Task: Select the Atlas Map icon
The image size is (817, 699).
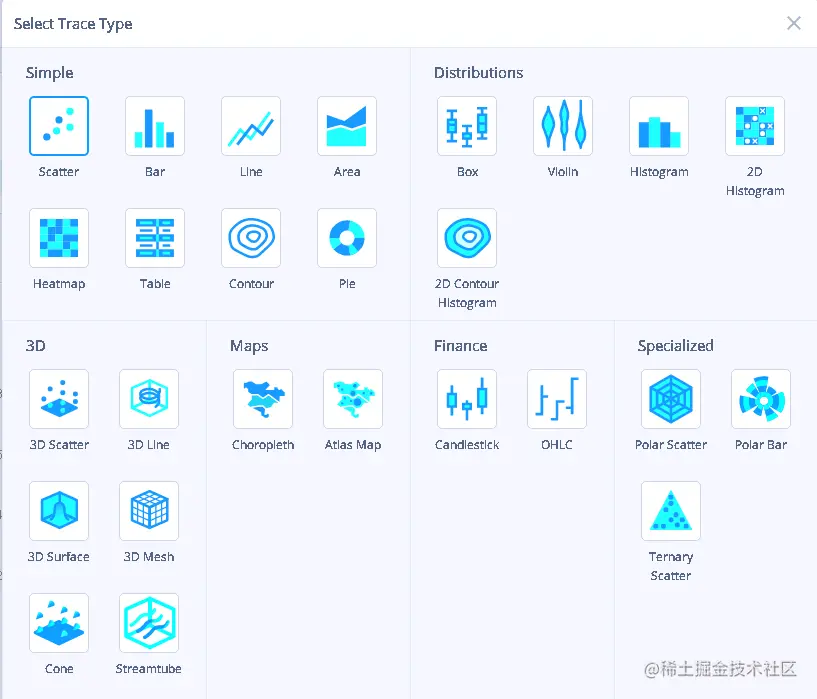Action: 353,399
